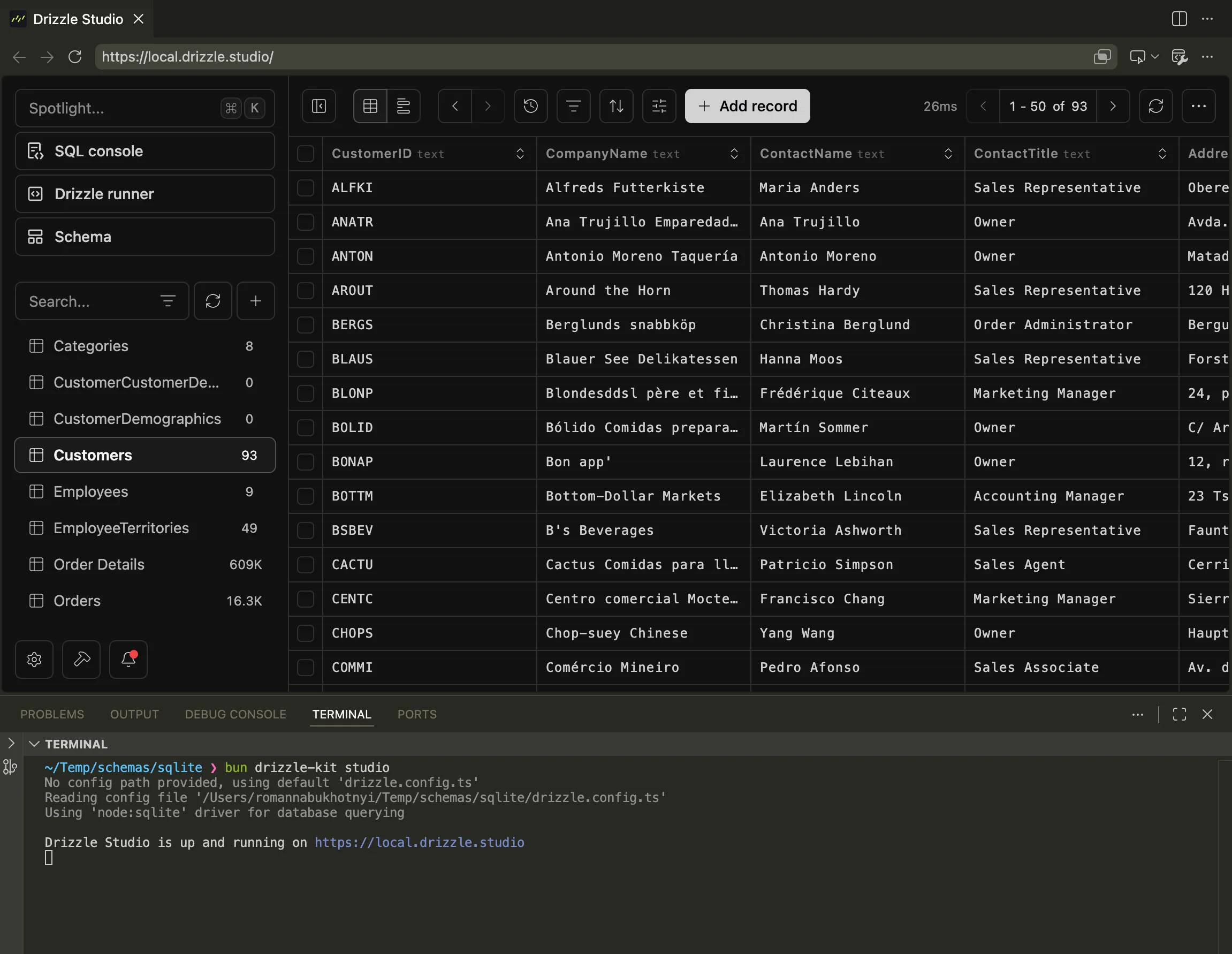The image size is (1232, 954).
Task: Navigate back in browser bar
Action: (x=19, y=57)
